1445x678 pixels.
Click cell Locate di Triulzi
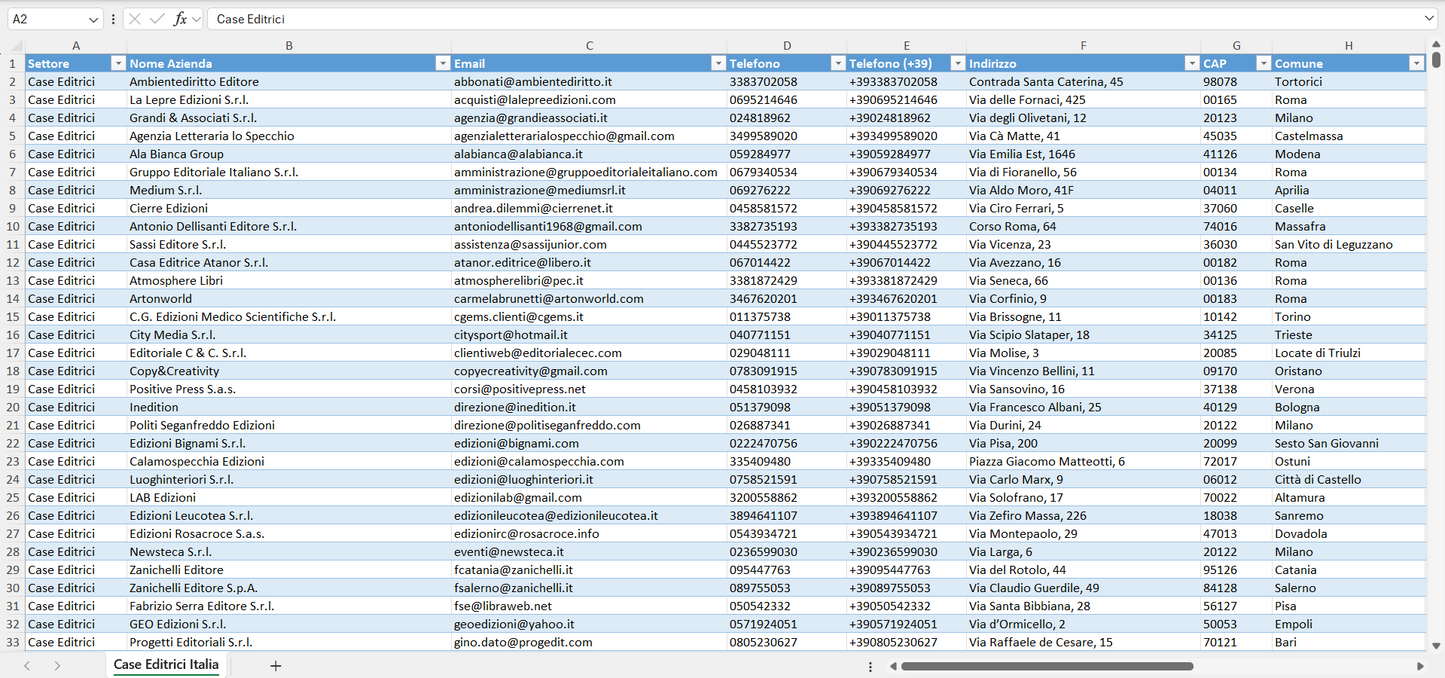click(1348, 353)
